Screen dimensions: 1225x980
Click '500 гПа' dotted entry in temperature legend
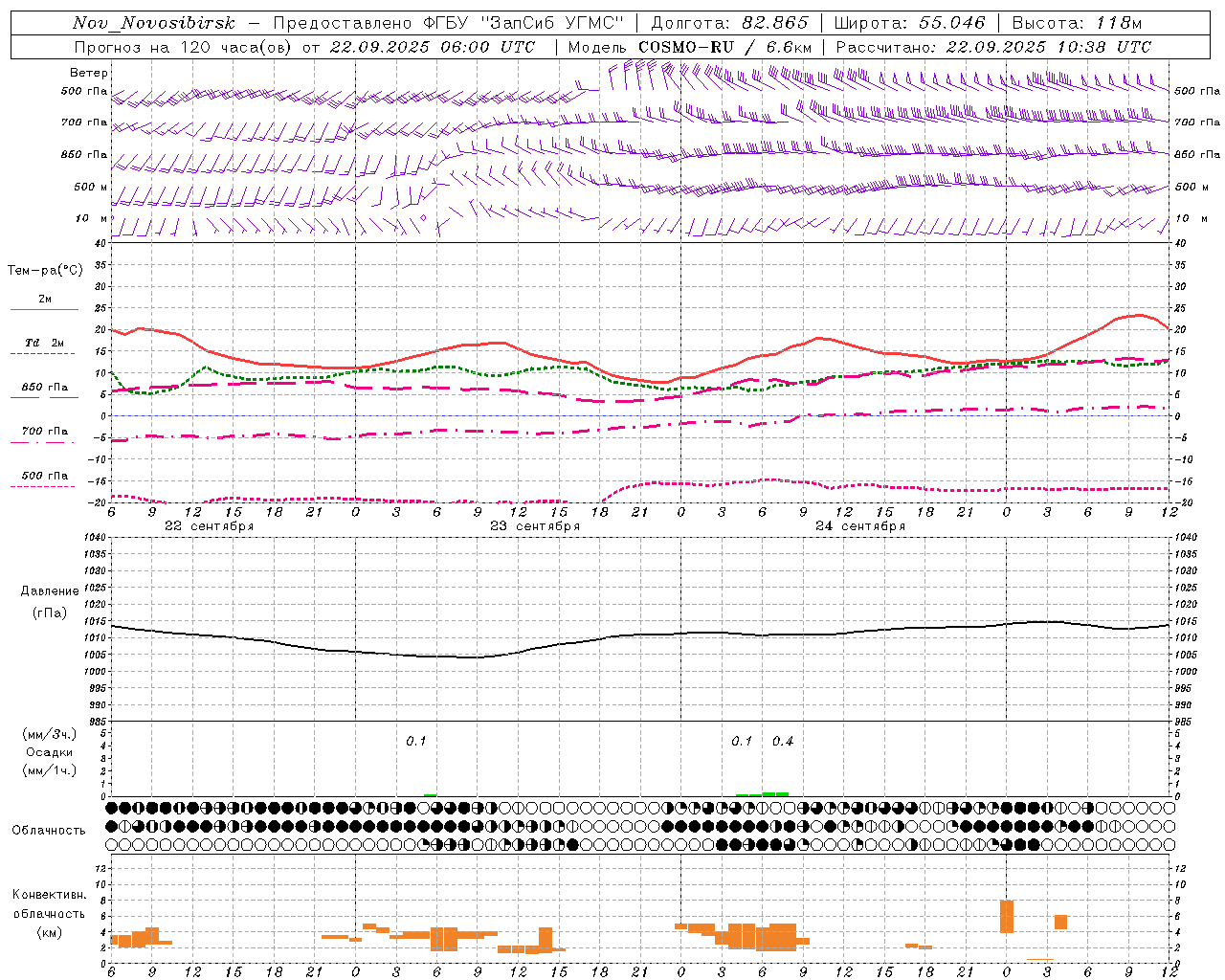[44, 476]
